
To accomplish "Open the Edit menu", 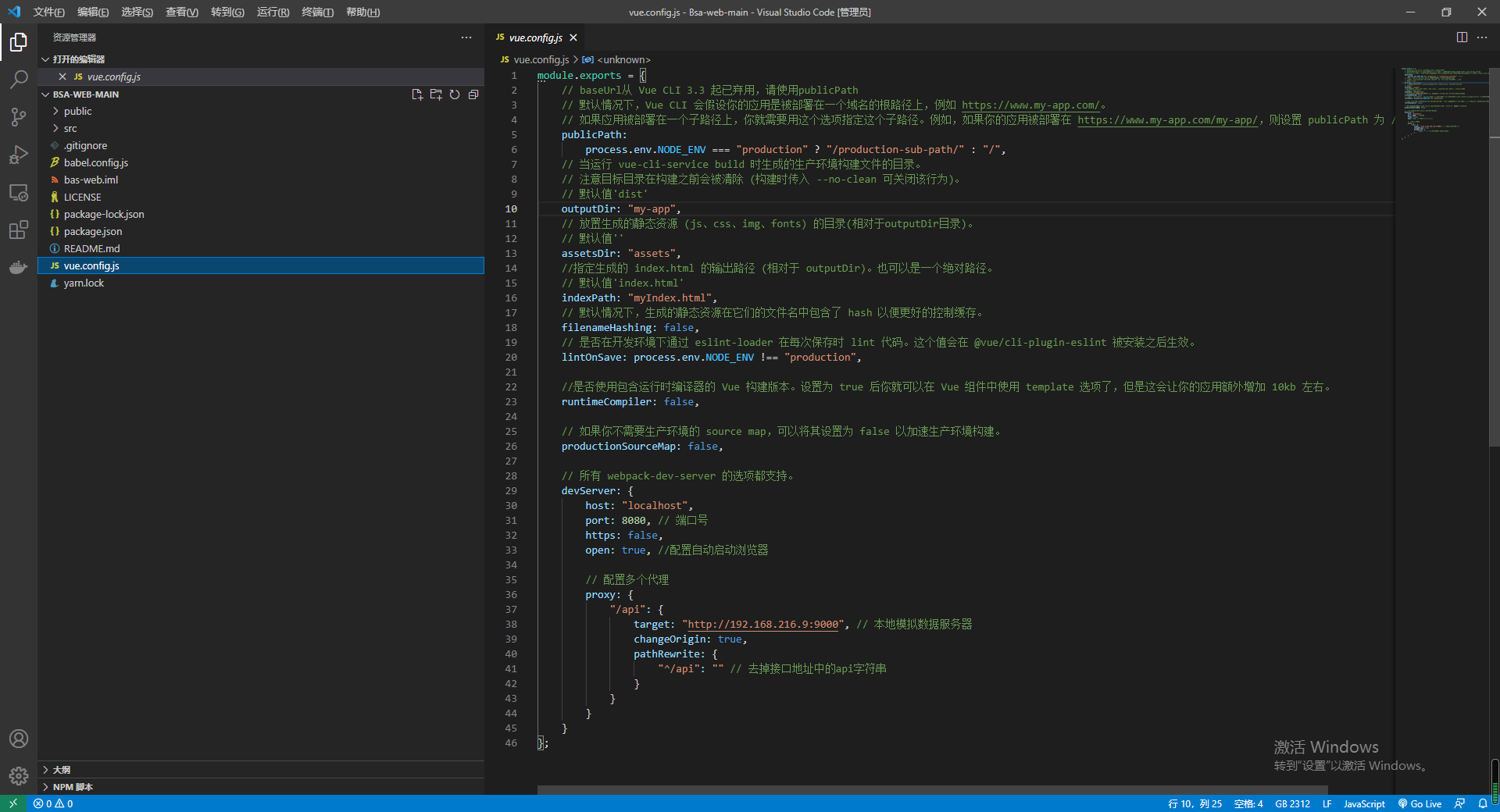I will click(93, 12).
